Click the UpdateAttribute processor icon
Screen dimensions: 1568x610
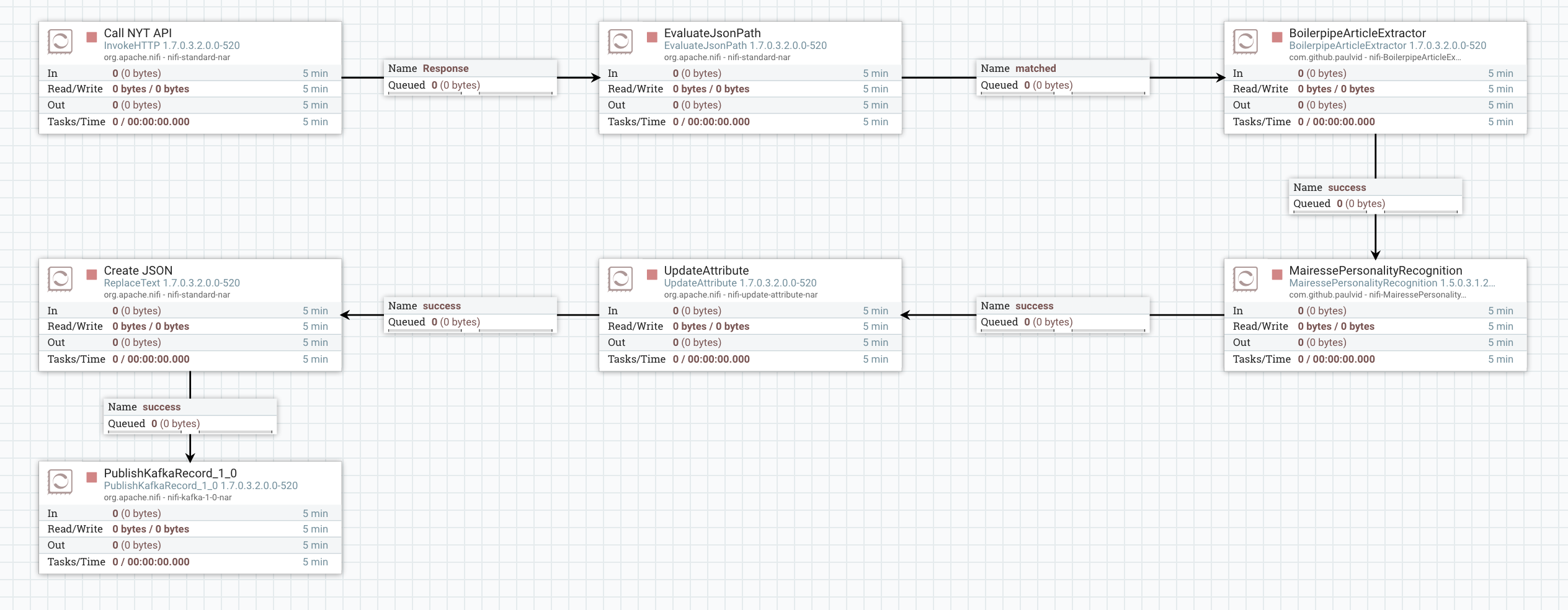click(x=620, y=280)
